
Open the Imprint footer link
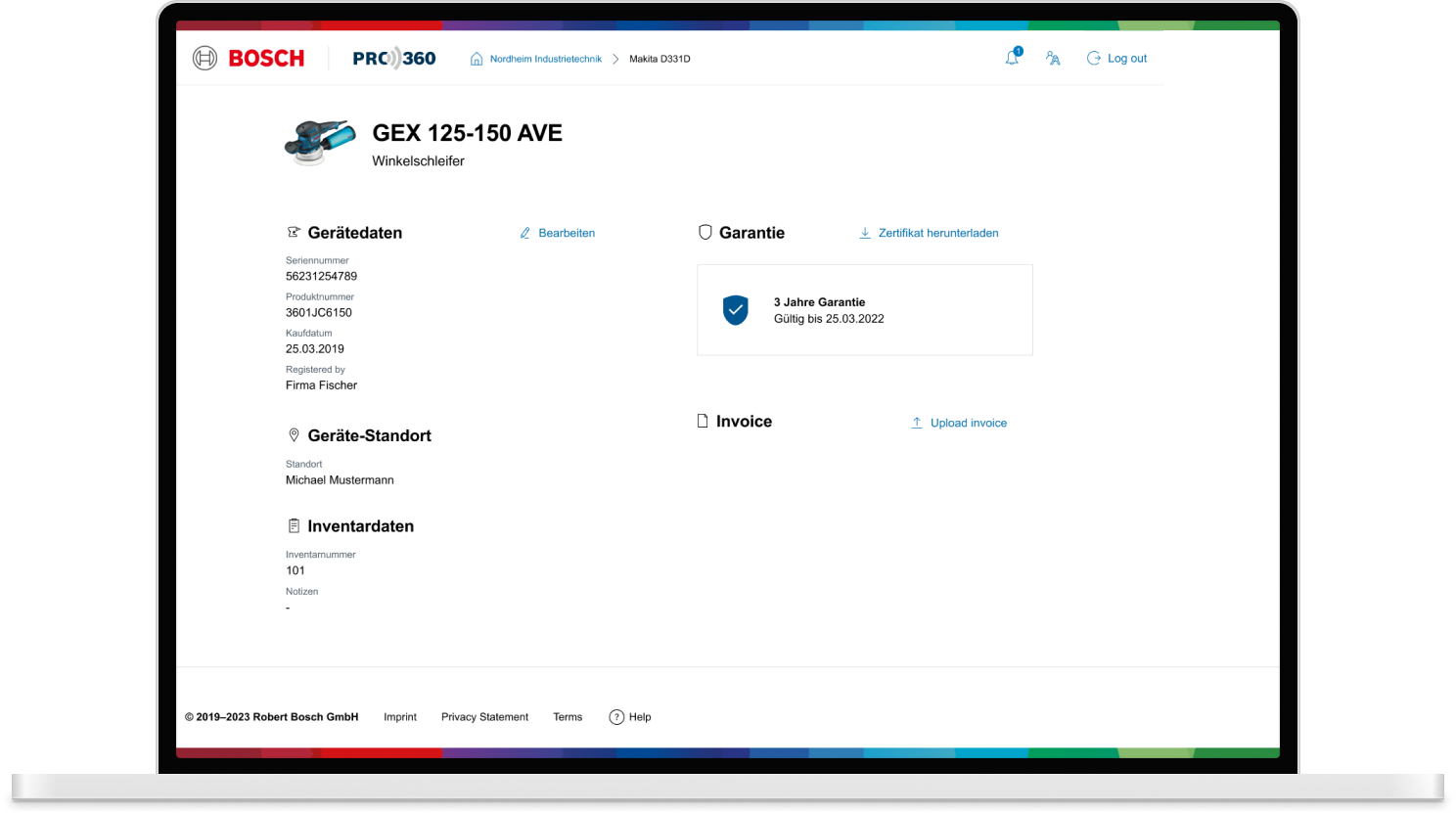pos(400,717)
